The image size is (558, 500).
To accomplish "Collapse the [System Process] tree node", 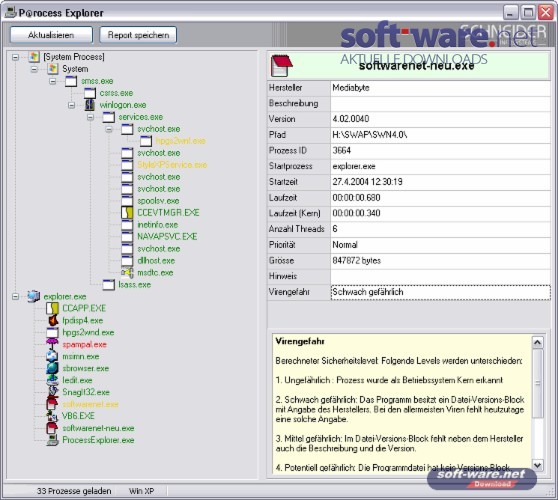I will [x=15, y=57].
